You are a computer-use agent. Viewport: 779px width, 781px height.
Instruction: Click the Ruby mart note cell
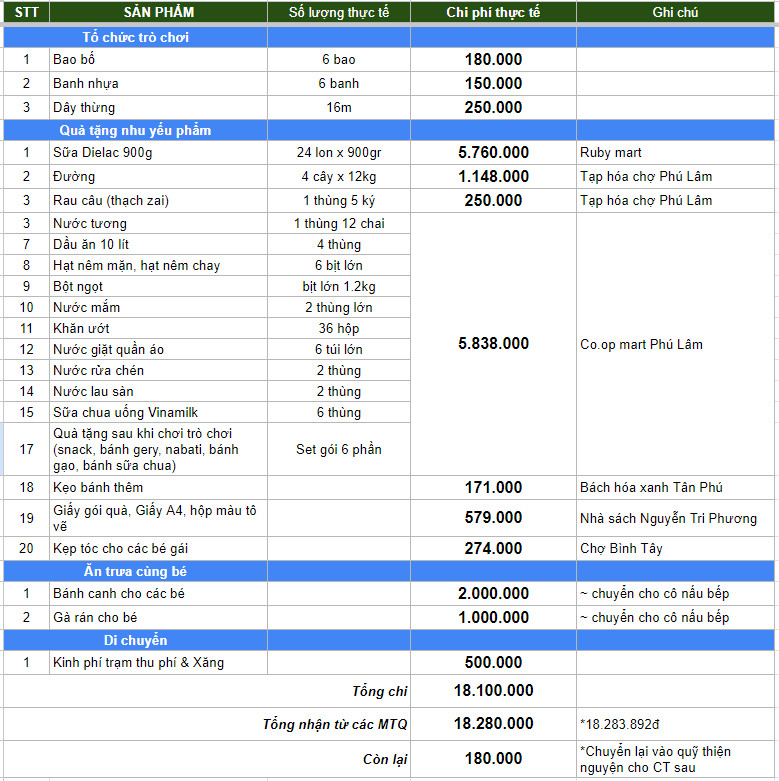tap(675, 153)
